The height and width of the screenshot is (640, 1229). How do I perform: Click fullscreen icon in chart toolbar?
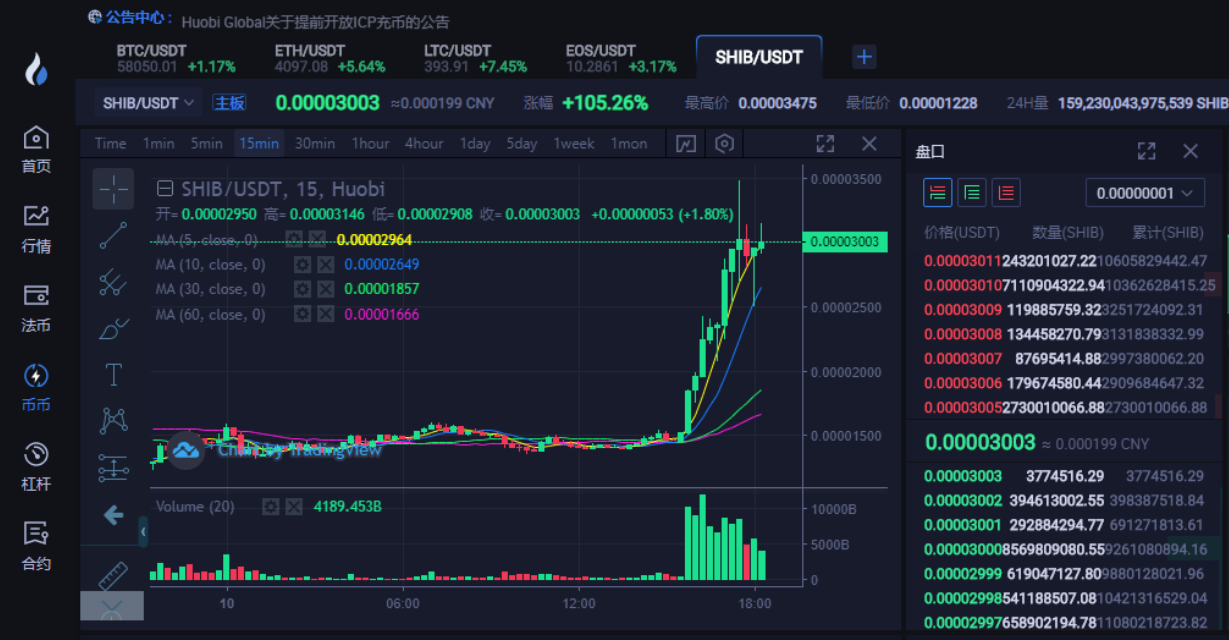pyautogui.click(x=825, y=144)
